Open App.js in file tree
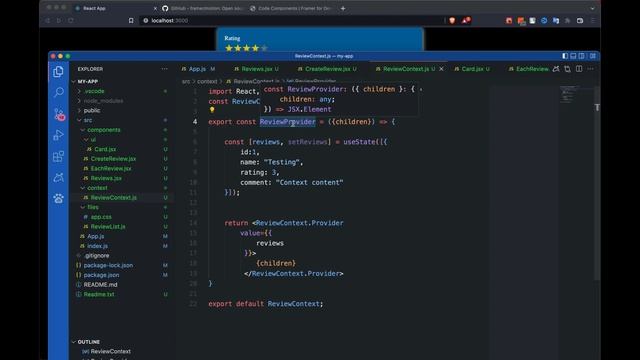The height and width of the screenshot is (360, 640). (x=96, y=236)
